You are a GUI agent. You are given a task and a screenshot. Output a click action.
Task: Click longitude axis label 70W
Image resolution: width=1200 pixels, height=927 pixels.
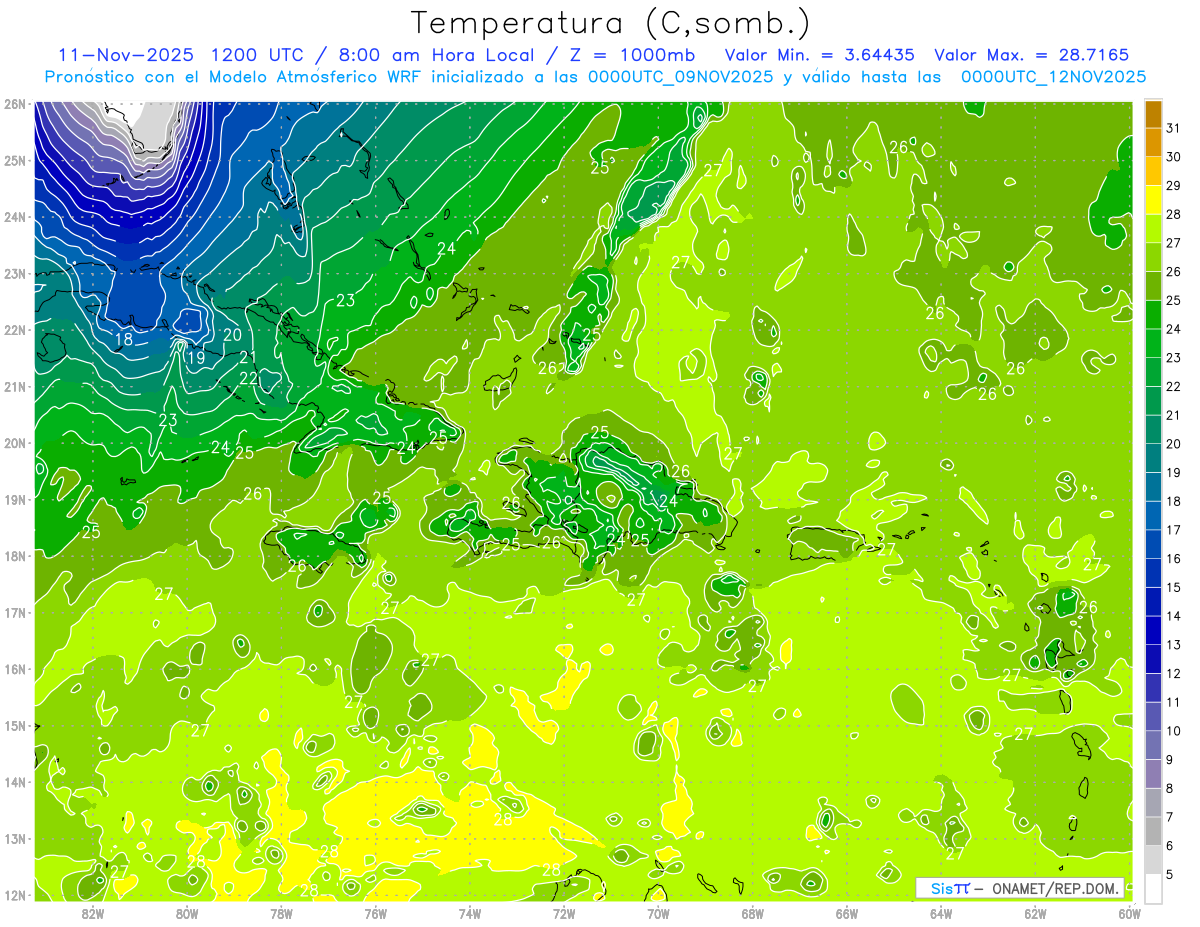pos(658,913)
